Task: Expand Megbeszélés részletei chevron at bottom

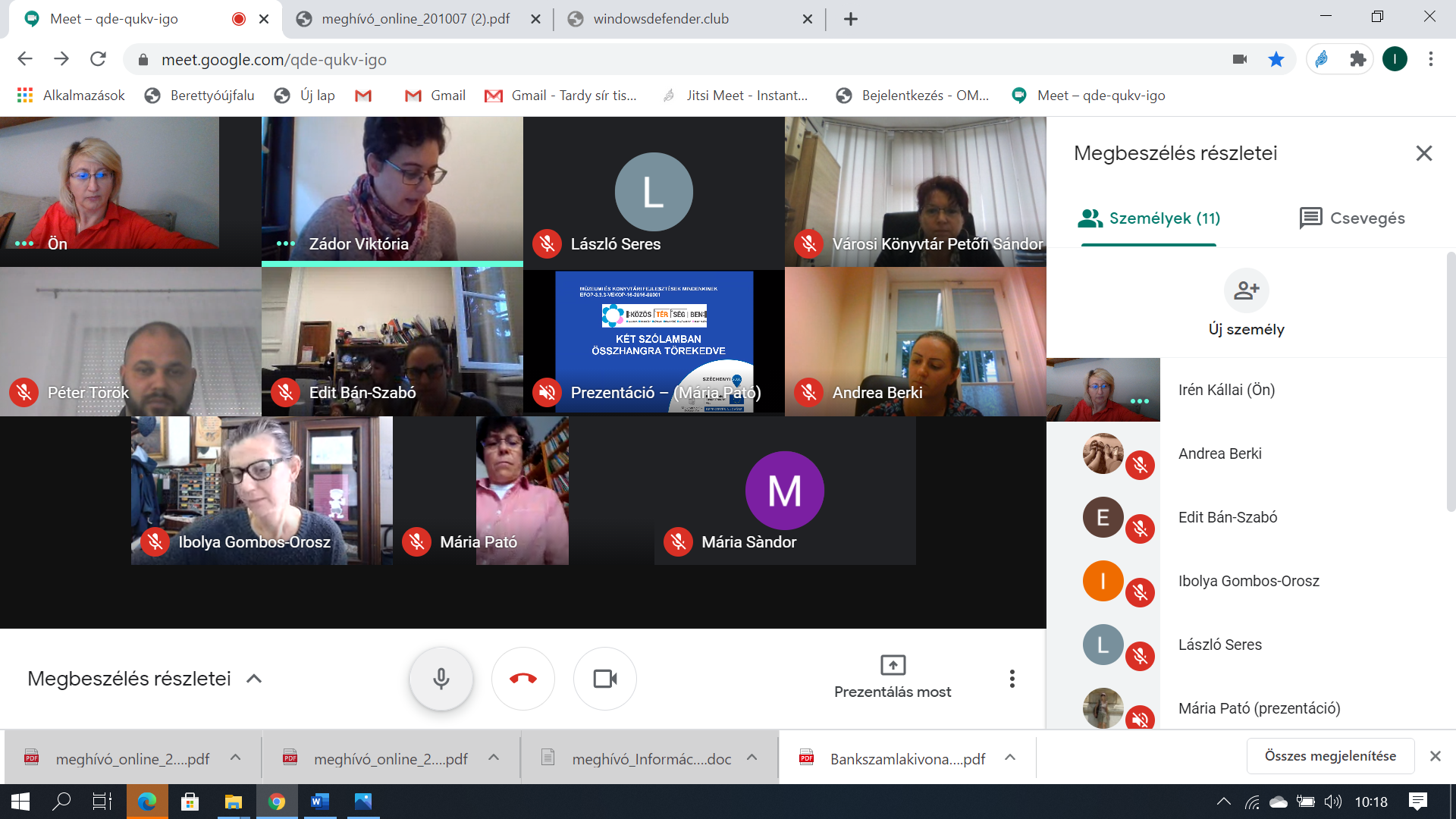Action: (254, 679)
